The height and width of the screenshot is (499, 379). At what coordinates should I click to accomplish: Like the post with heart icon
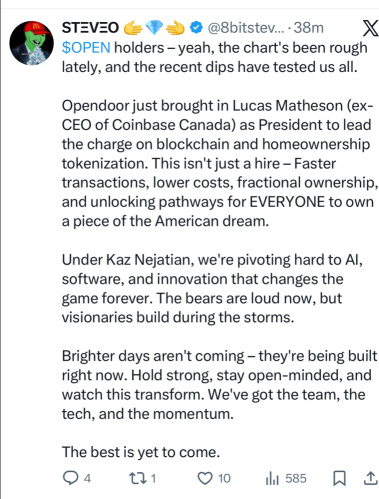(205, 479)
